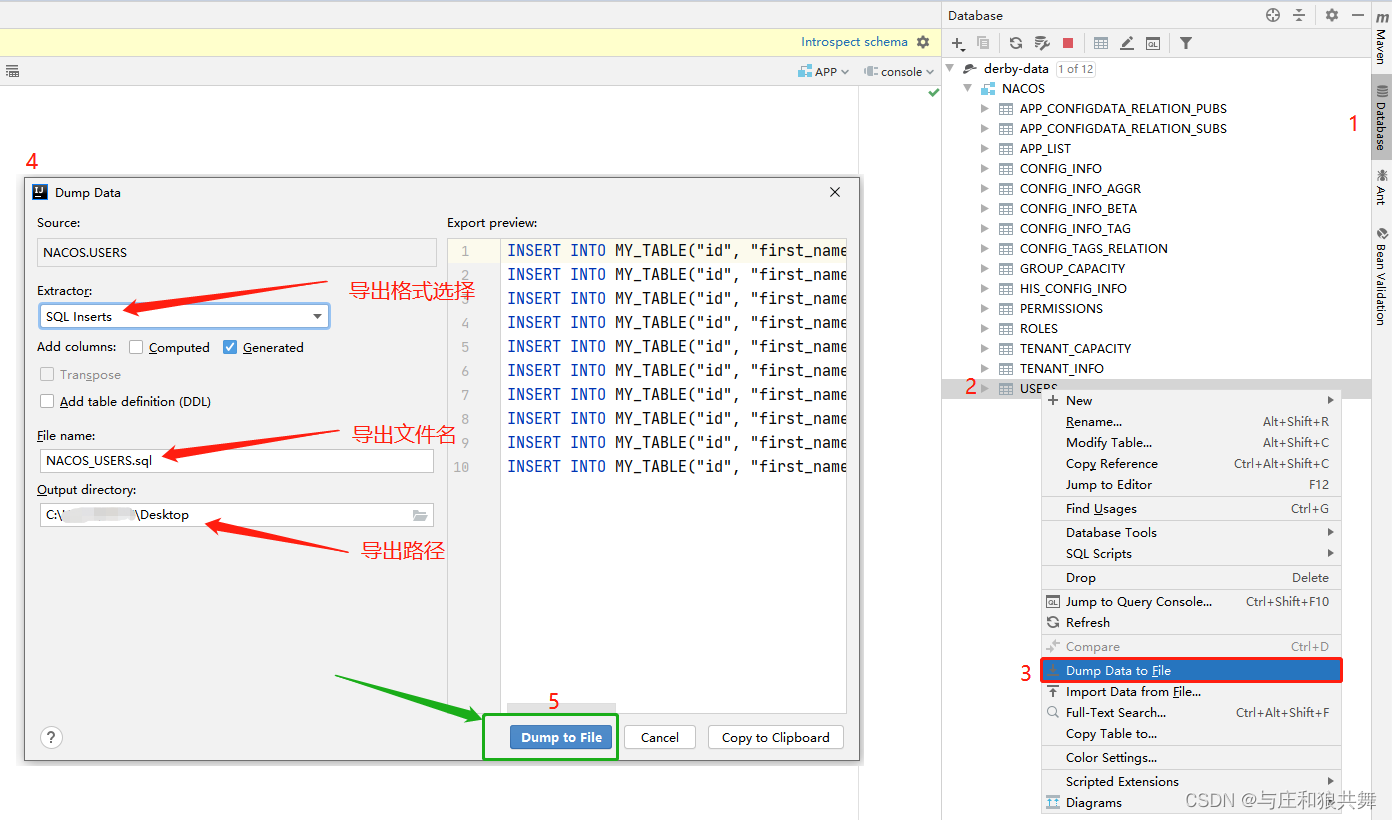The width and height of the screenshot is (1392, 820).
Task: Collapse the NACOS schema
Action: pos(967,88)
